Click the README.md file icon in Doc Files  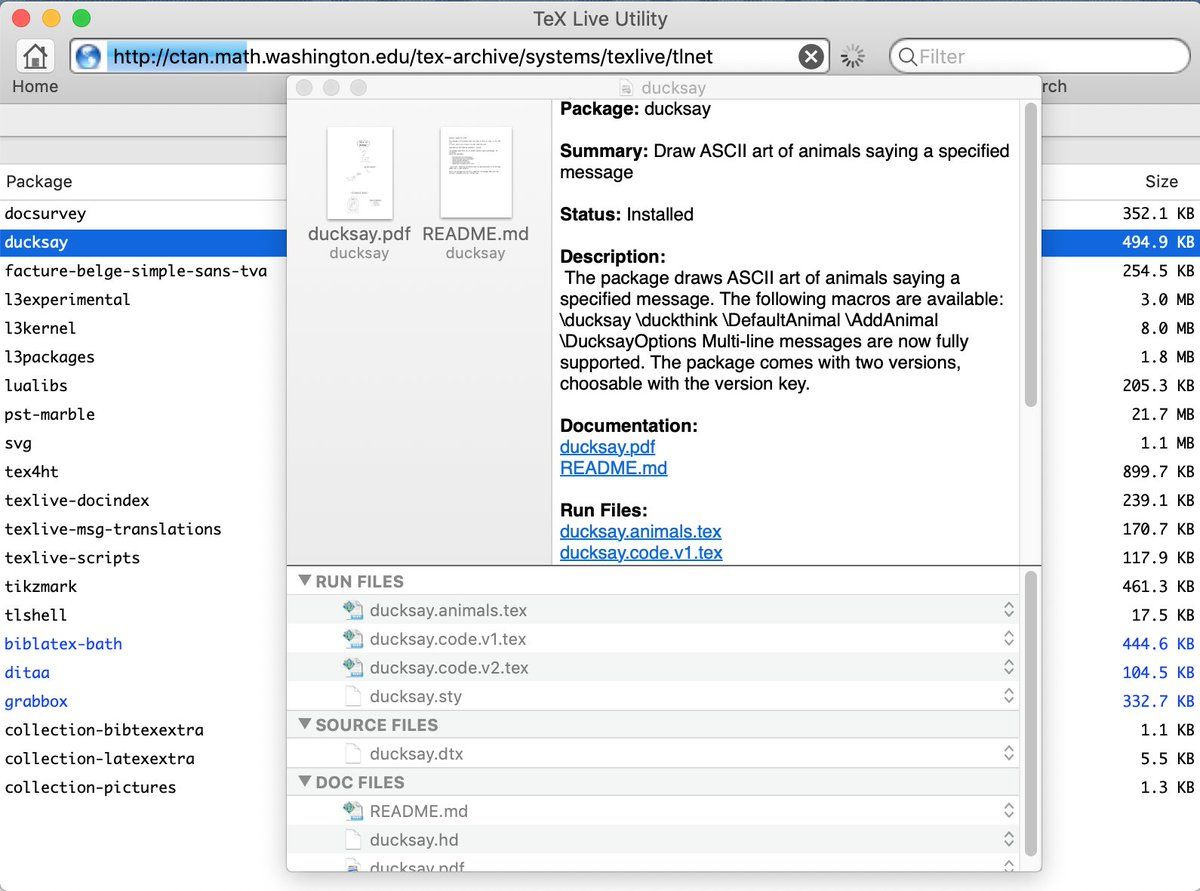(352, 811)
